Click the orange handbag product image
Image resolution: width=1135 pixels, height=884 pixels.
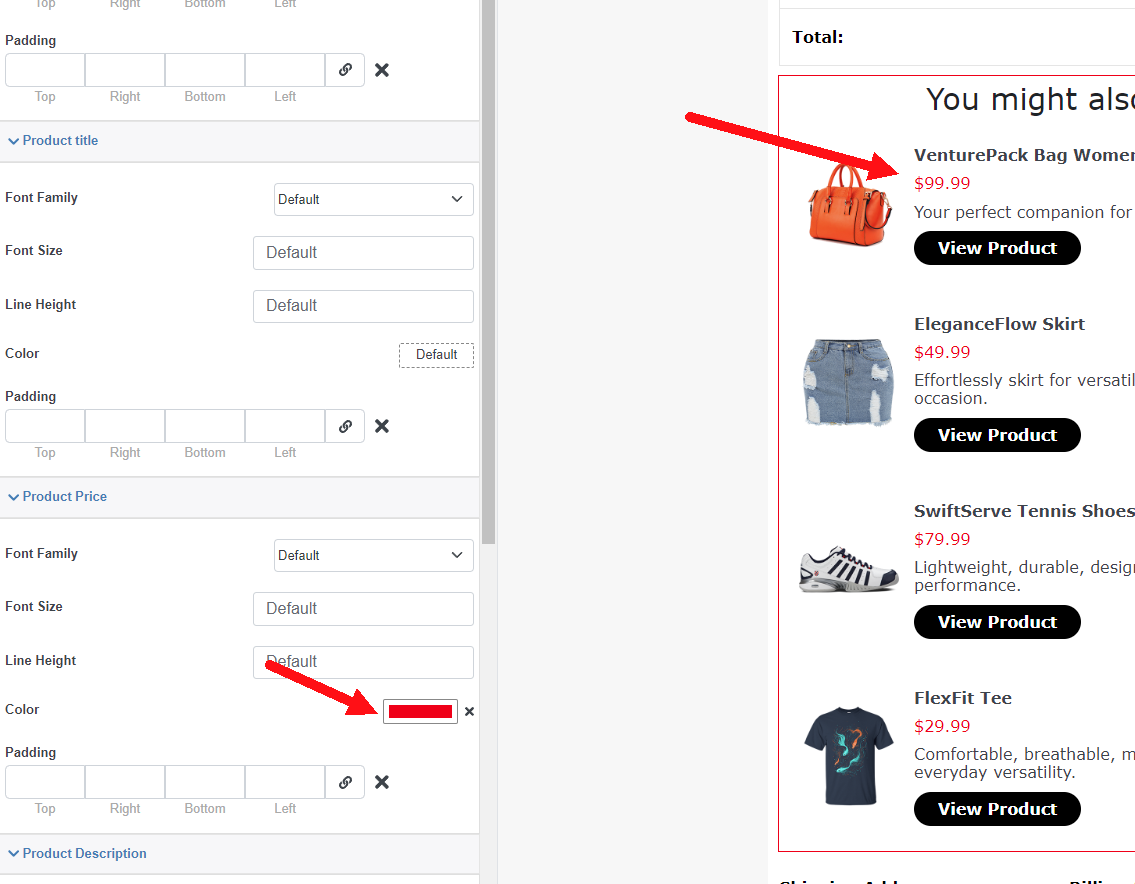tap(849, 205)
